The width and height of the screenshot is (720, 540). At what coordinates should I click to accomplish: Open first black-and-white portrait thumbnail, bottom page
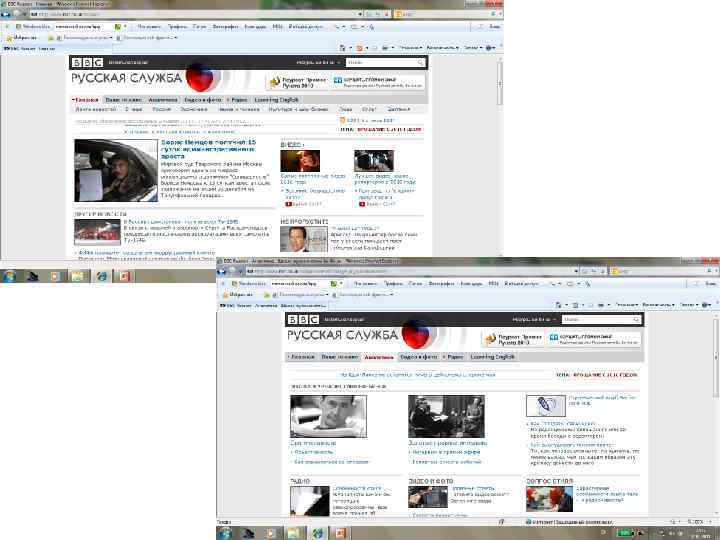pos(328,416)
